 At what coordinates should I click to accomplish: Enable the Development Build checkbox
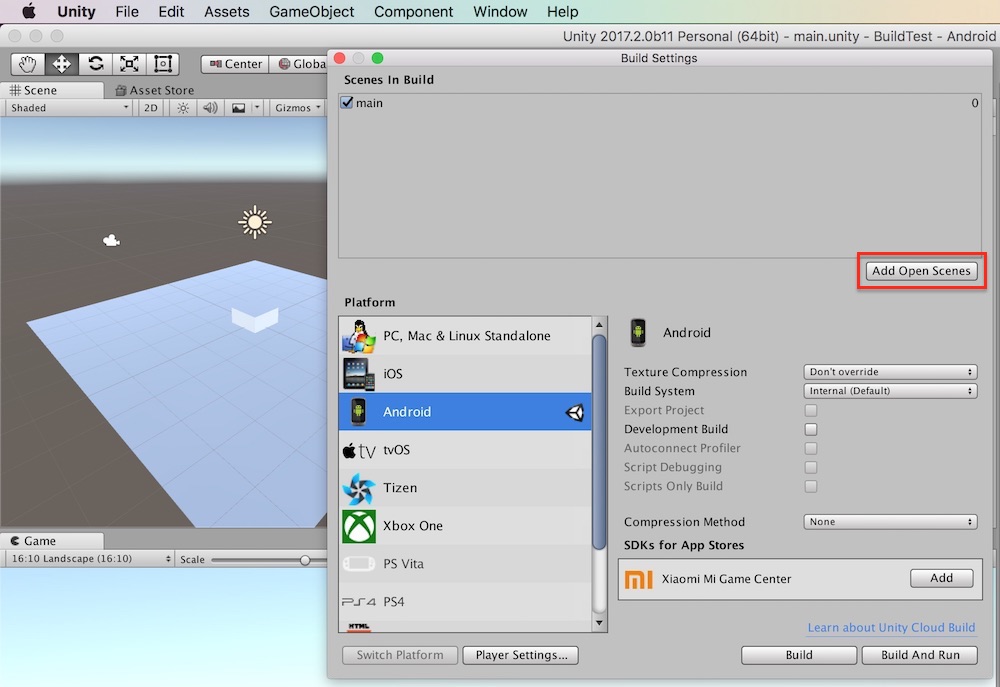point(811,429)
